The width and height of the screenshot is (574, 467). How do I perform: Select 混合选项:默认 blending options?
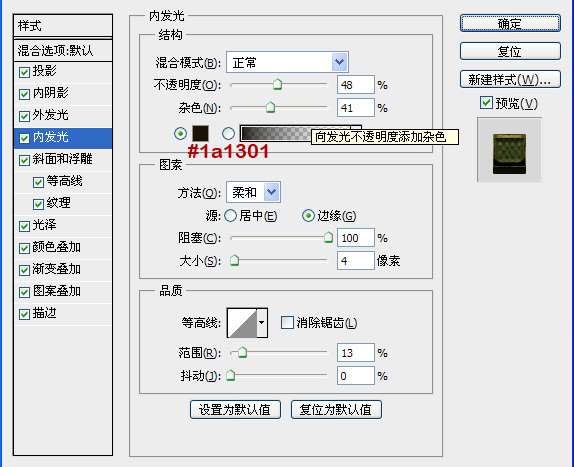pyautogui.click(x=63, y=50)
